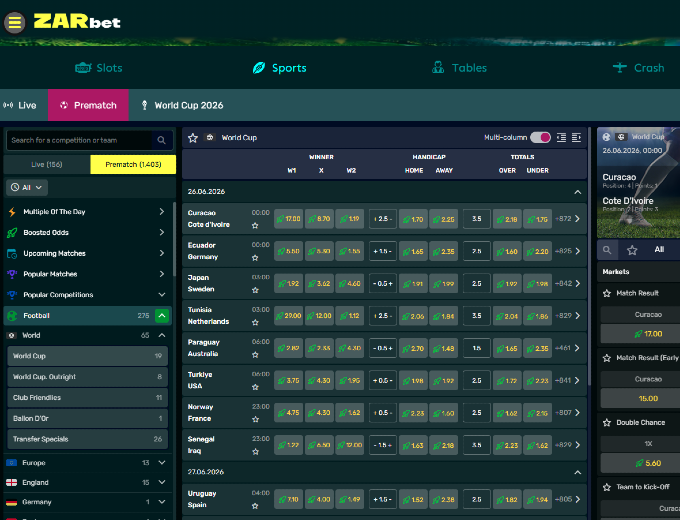Select Live (156) sidebar tab

[x=47, y=165]
